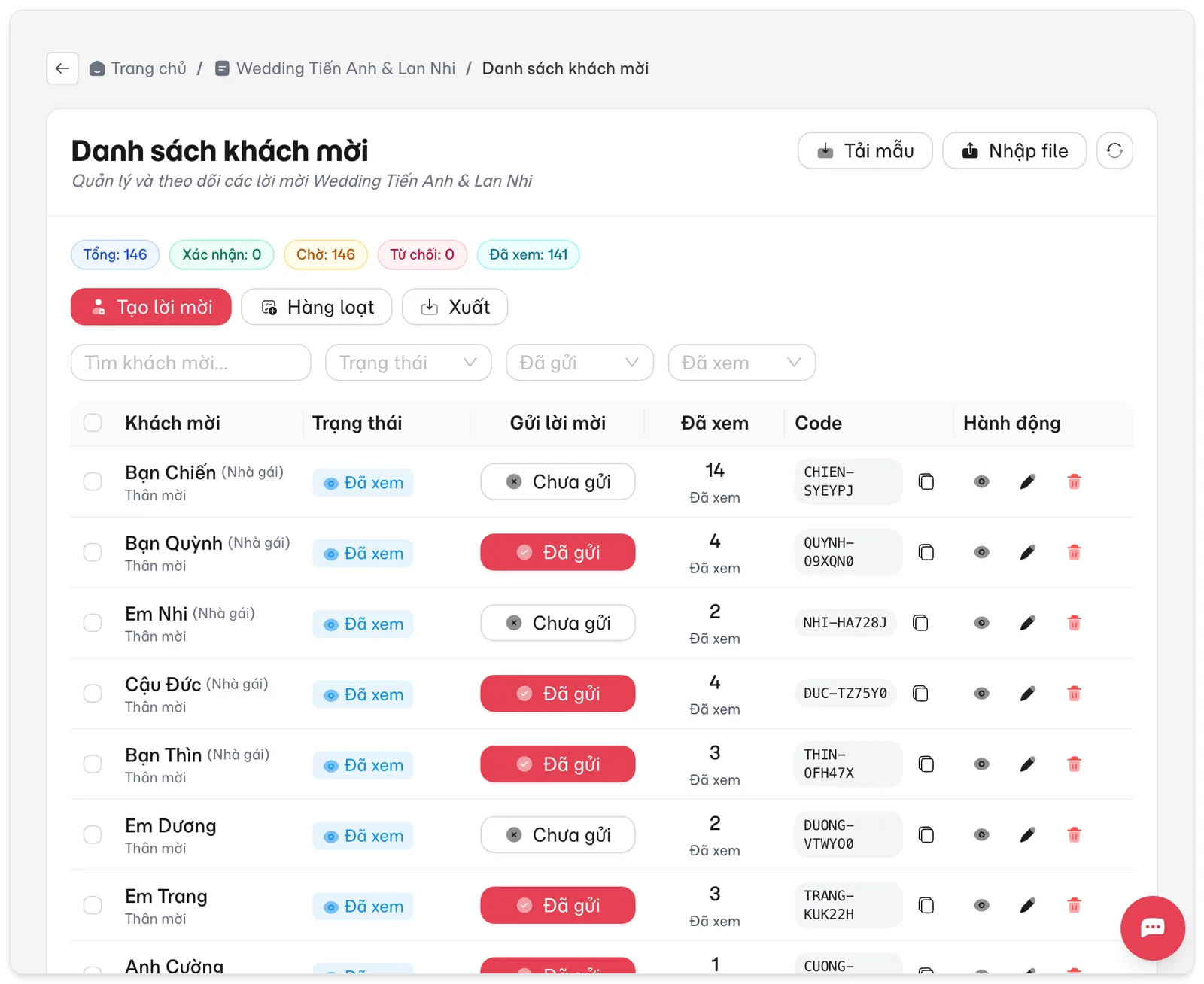The image size is (1204, 984).
Task: Delete Bạn Chiến with the trash icon
Action: coord(1074,481)
